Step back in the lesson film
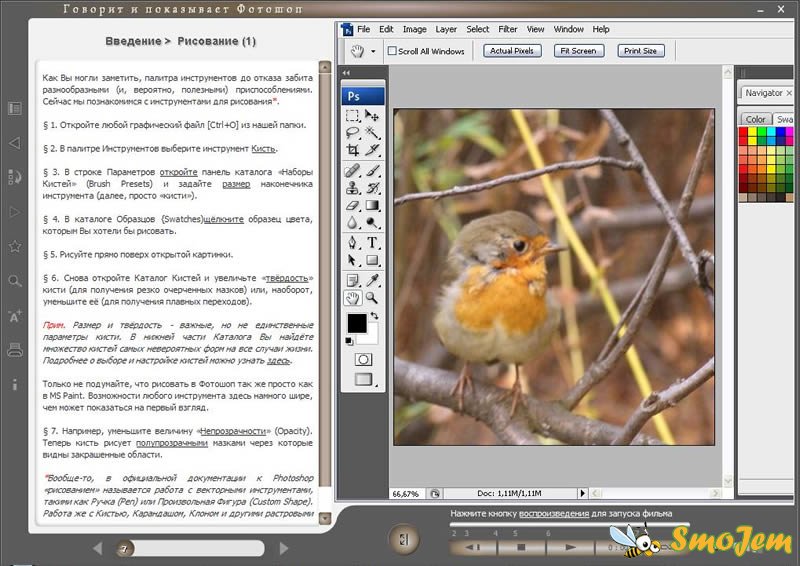Viewport: 800px width, 566px height. click(472, 547)
